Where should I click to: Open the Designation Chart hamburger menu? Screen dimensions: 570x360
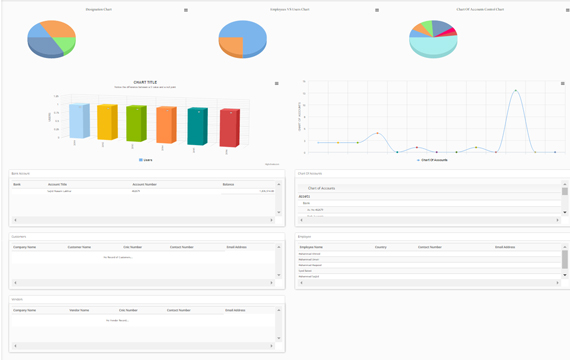tap(186, 10)
